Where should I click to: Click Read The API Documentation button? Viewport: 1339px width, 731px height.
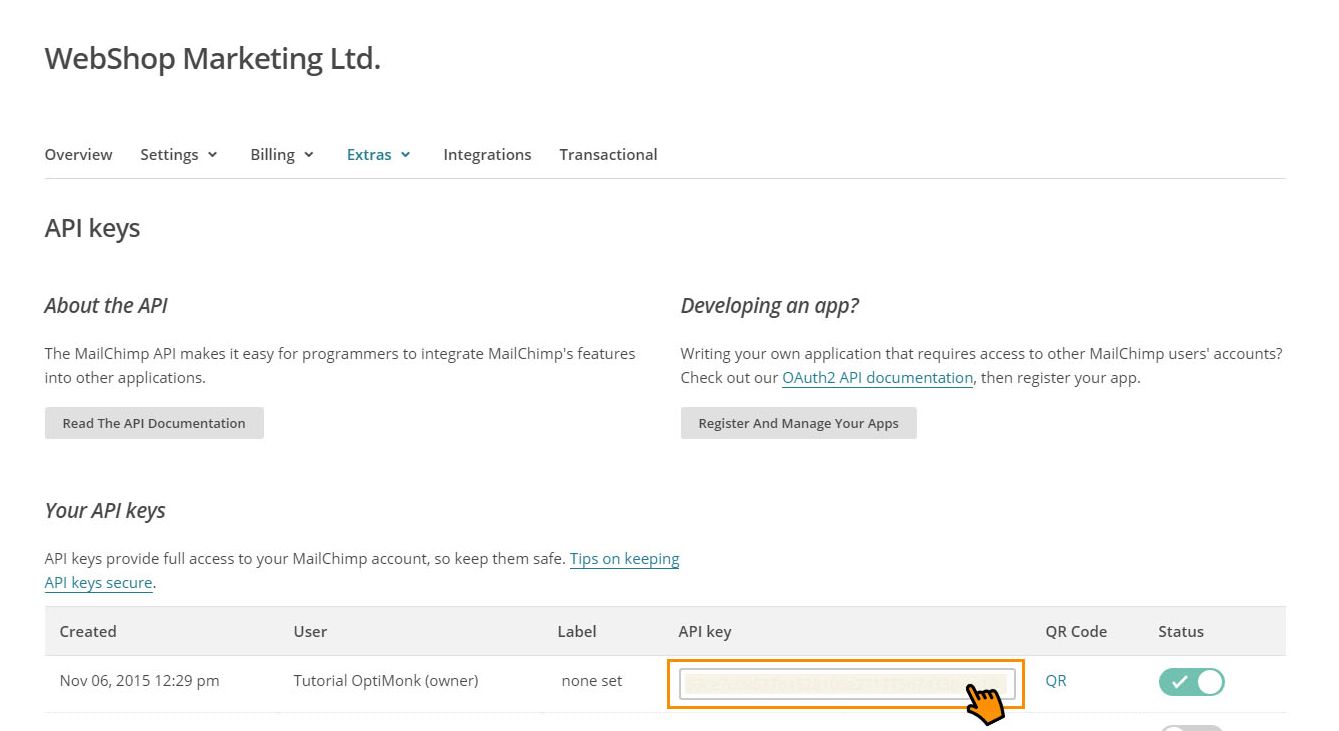[x=154, y=423]
